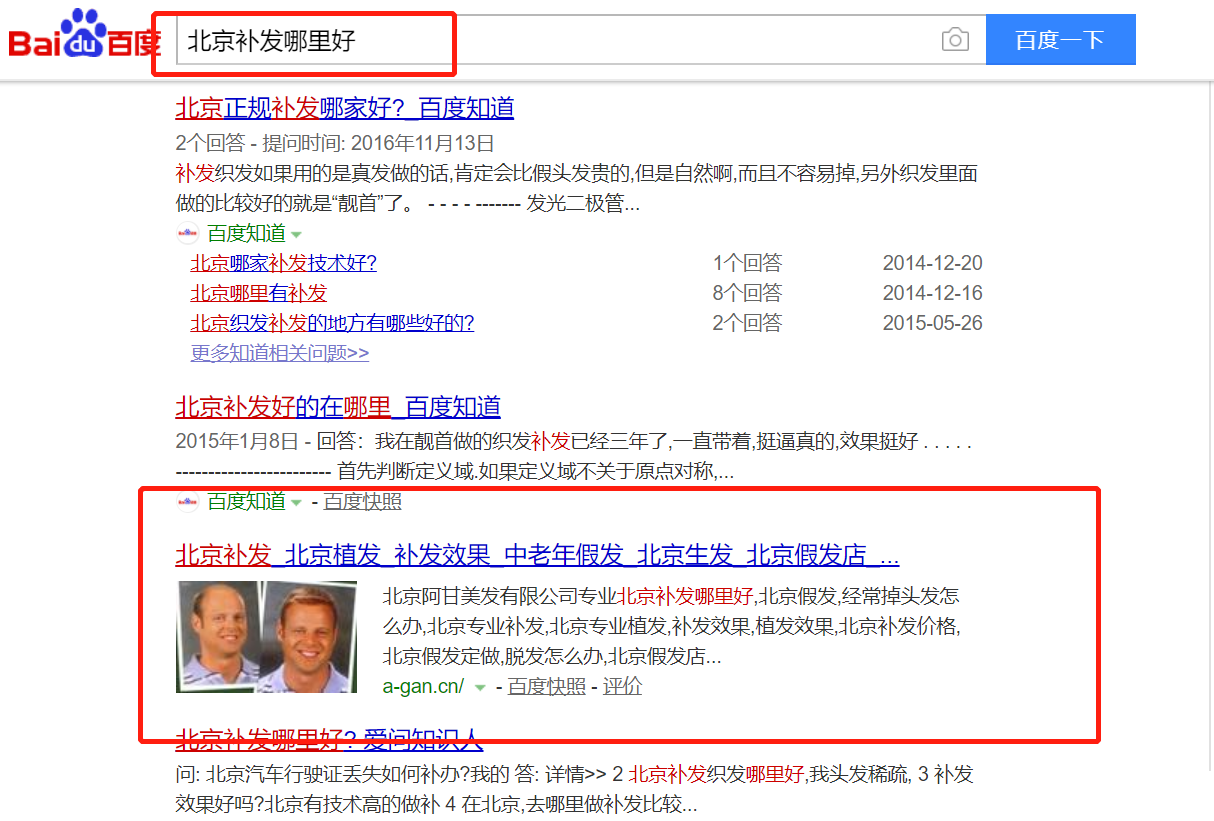Open 百度快照 for a-gan.cn result
Screen dimensions: 1214x821
tap(547, 686)
